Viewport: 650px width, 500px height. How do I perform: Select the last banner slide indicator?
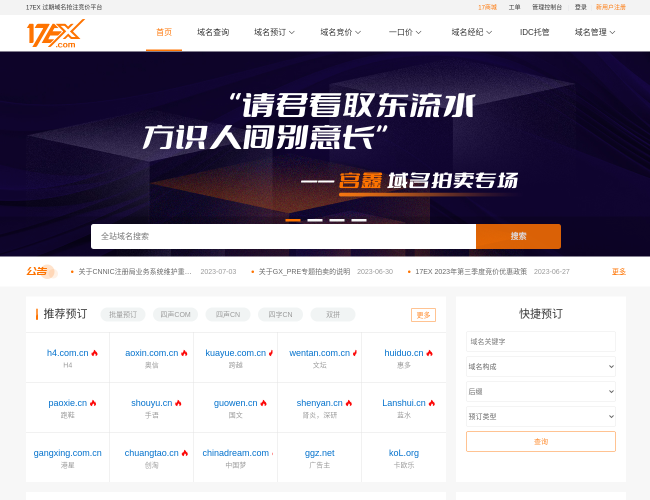coord(359,220)
